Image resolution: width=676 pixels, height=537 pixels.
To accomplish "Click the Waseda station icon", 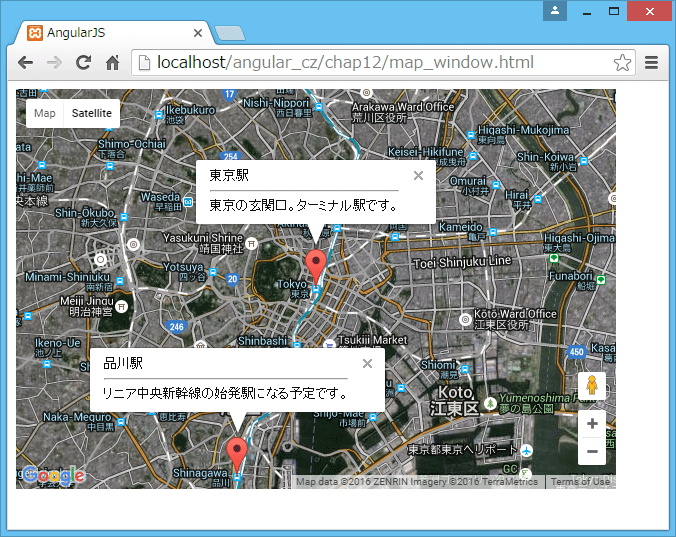I will pyautogui.click(x=188, y=202).
